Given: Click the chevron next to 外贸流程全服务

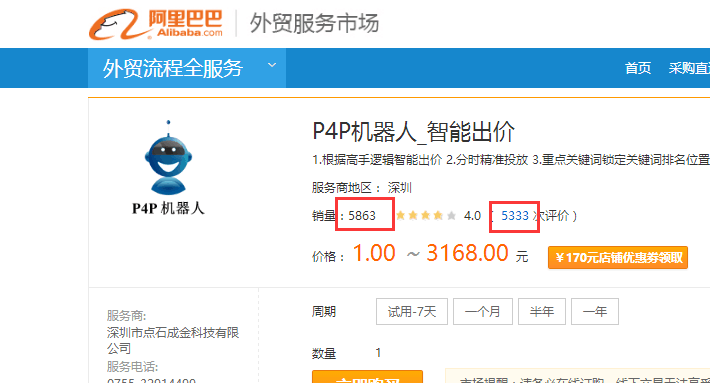Looking at the screenshot, I should pyautogui.click(x=272, y=65).
